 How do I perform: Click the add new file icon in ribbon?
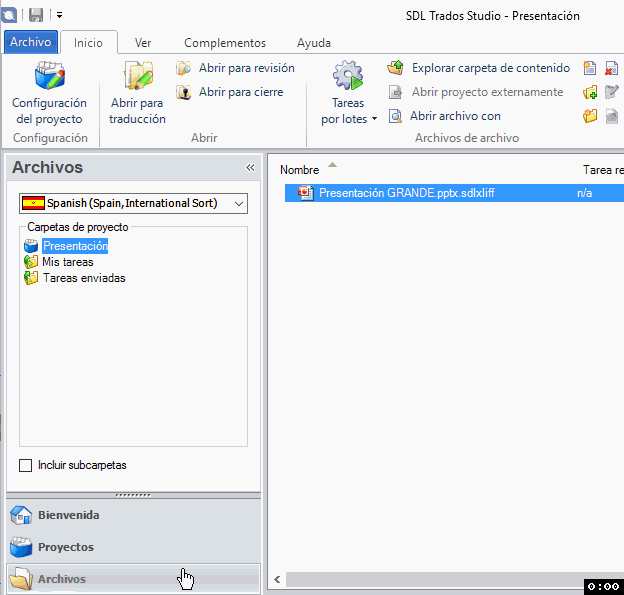coord(590,68)
